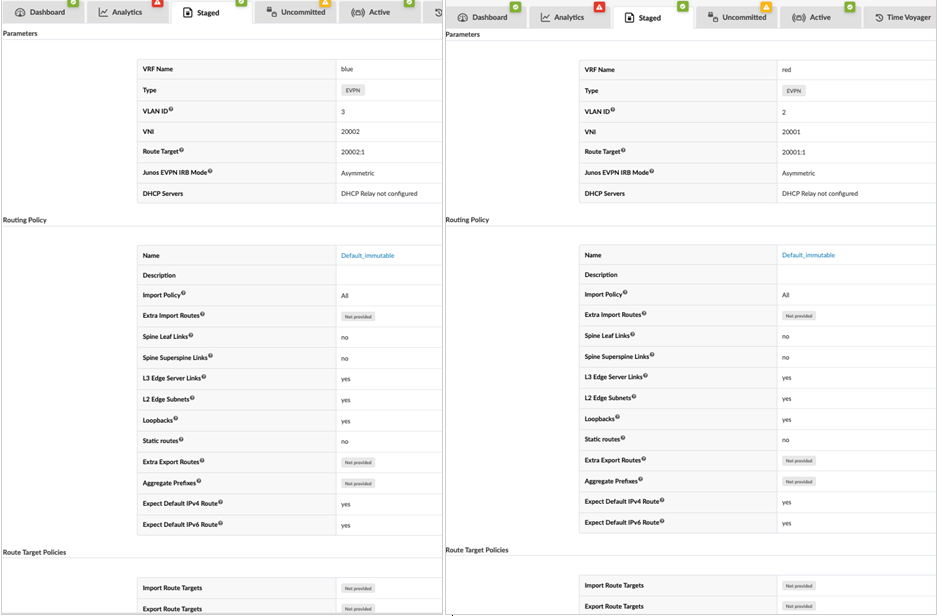Switch to Uncommitted tab in the blue VRF panel
Image resolution: width=937 pixels, height=616 pixels.
[296, 12]
